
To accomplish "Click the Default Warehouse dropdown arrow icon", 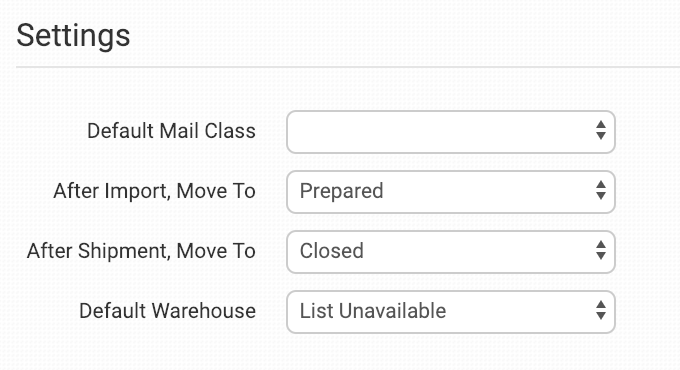I will coord(601,310).
